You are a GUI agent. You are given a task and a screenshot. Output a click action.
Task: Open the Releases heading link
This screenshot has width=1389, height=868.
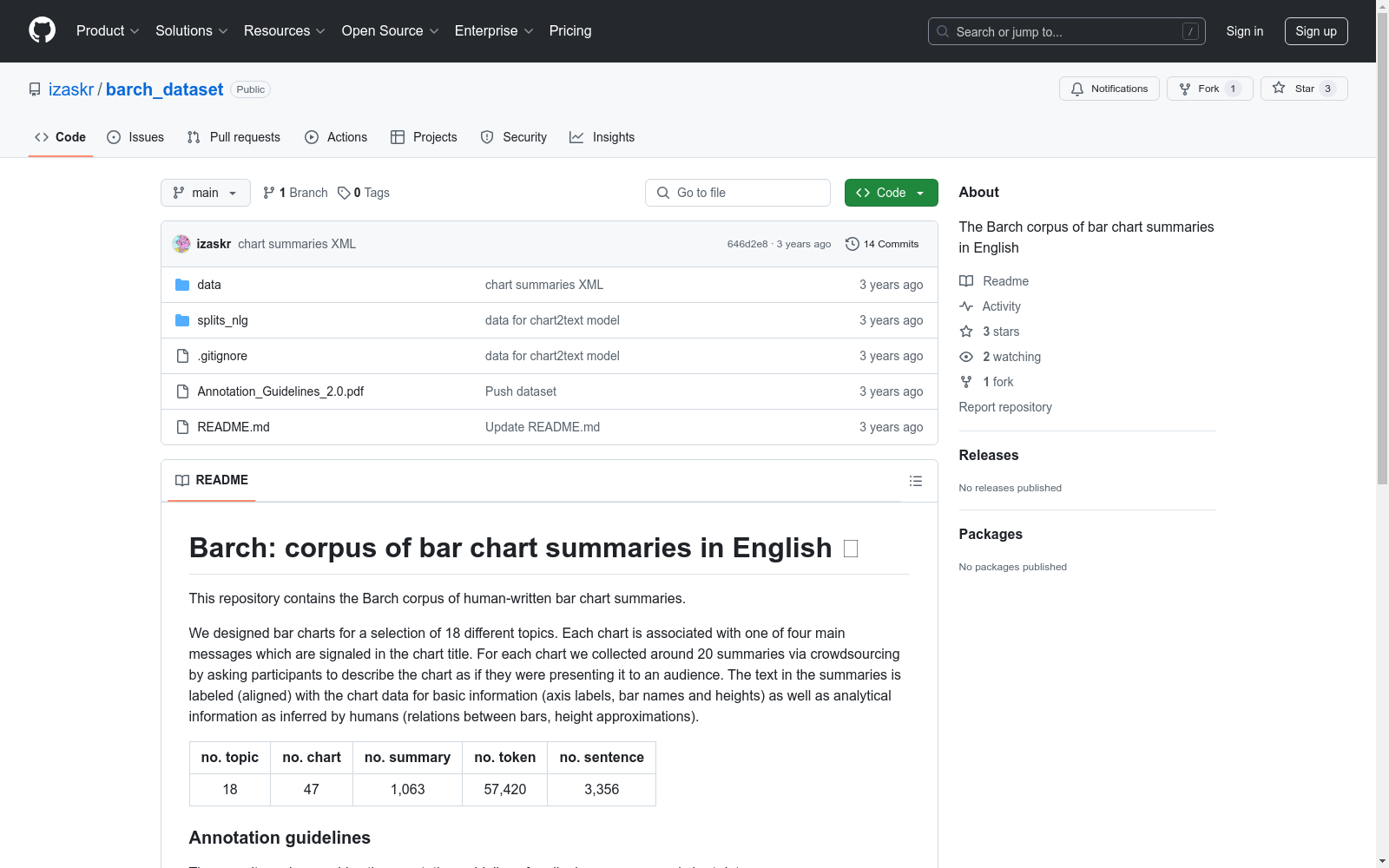click(x=989, y=456)
